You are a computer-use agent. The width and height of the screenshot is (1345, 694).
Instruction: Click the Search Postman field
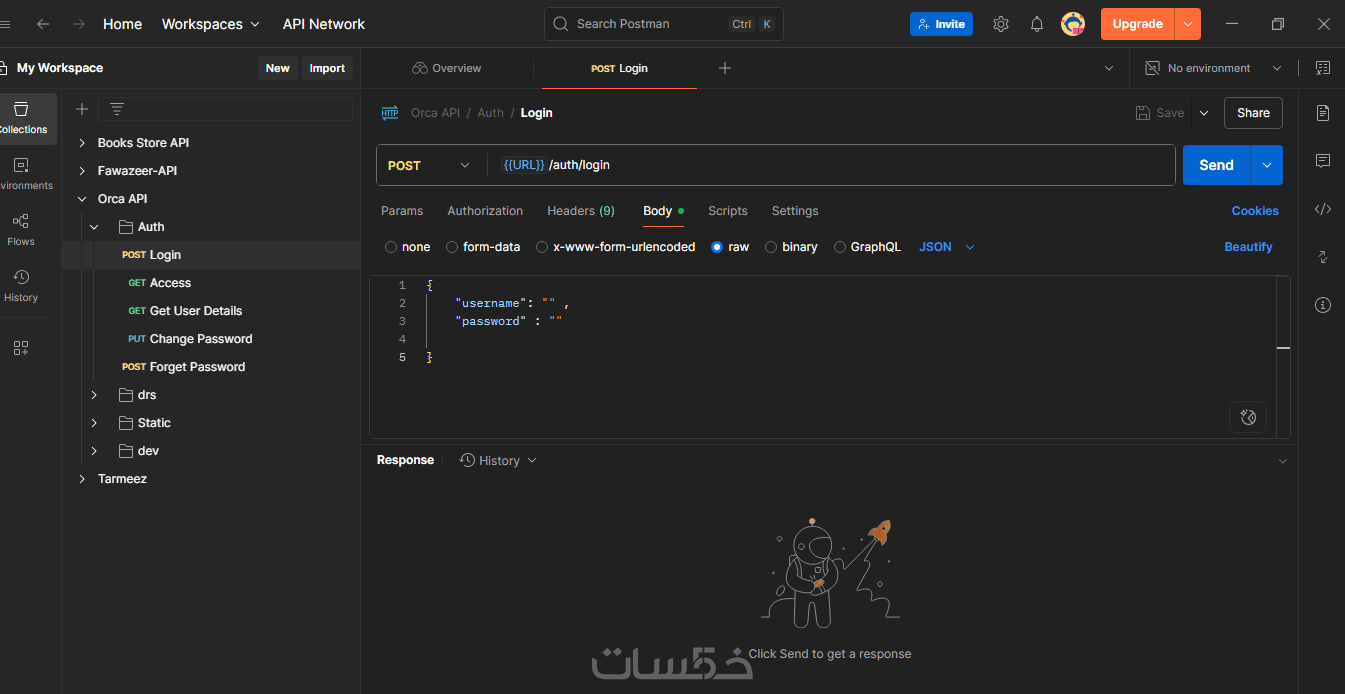[664, 24]
